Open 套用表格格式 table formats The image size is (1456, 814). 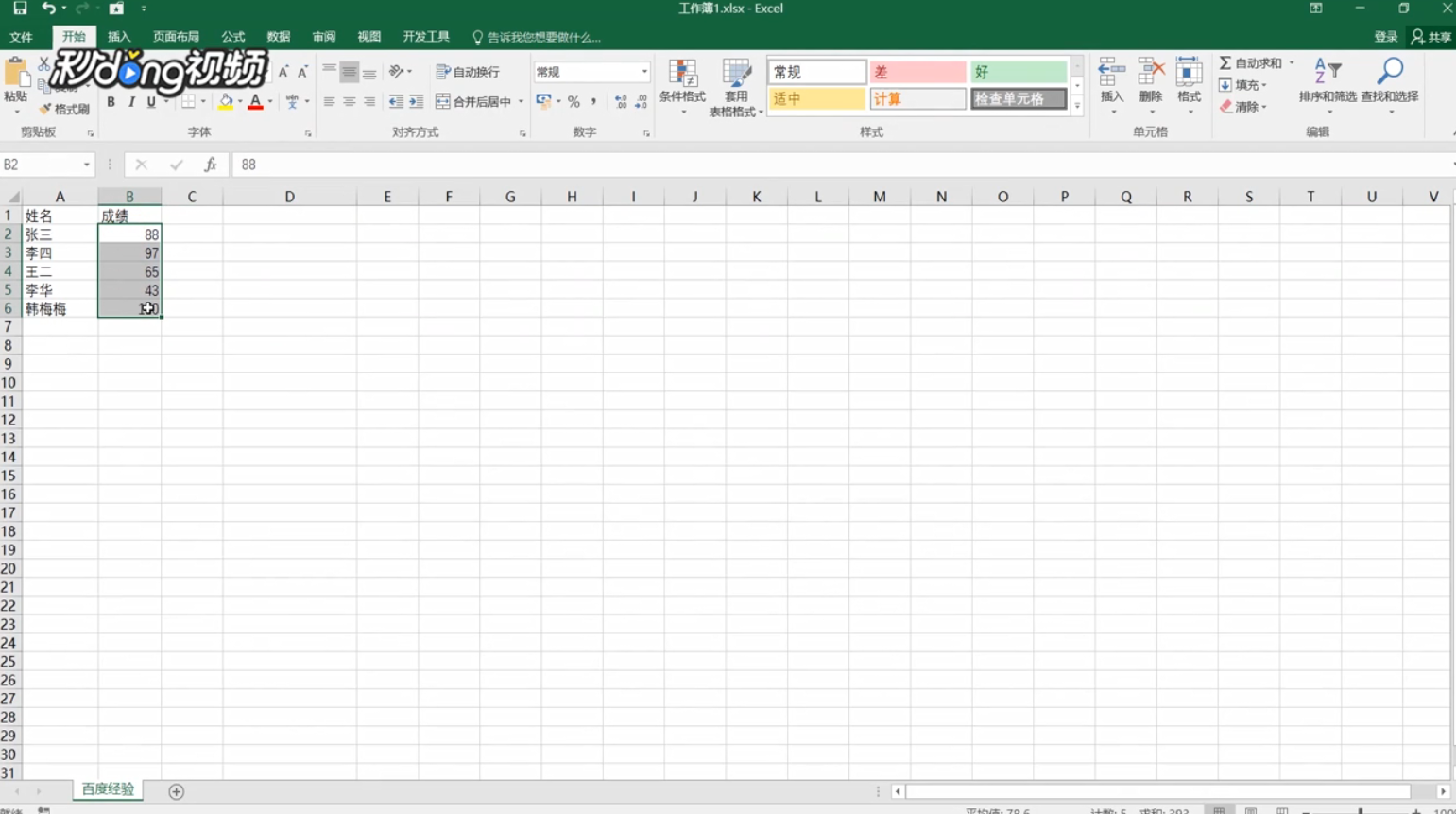coord(735,87)
